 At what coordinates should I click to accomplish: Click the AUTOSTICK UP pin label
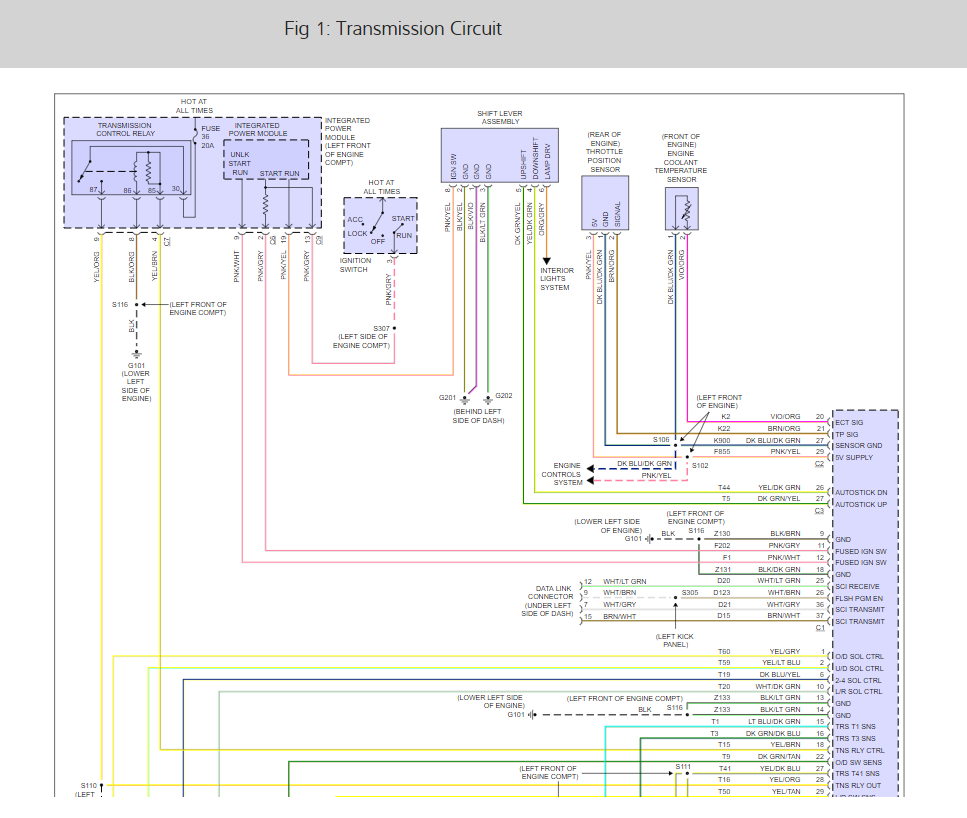(x=861, y=505)
